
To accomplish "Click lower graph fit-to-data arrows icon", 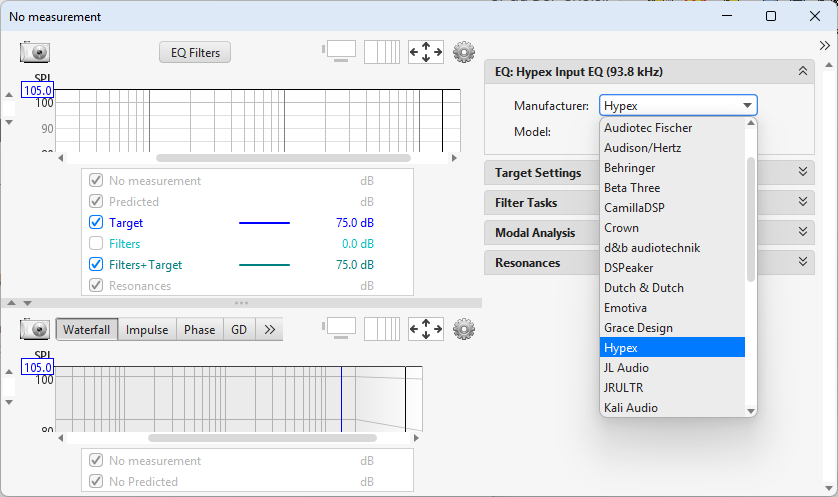I will 426,329.
